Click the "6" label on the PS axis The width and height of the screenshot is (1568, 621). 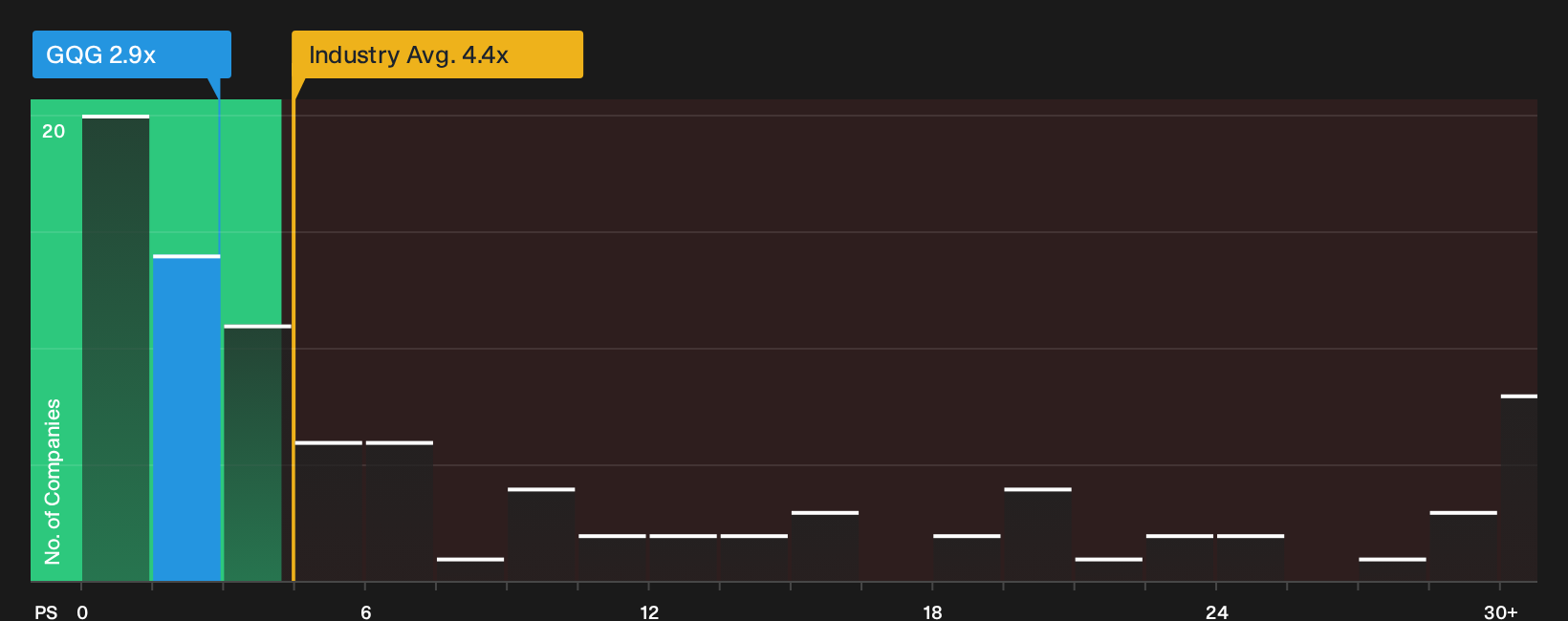tap(366, 612)
